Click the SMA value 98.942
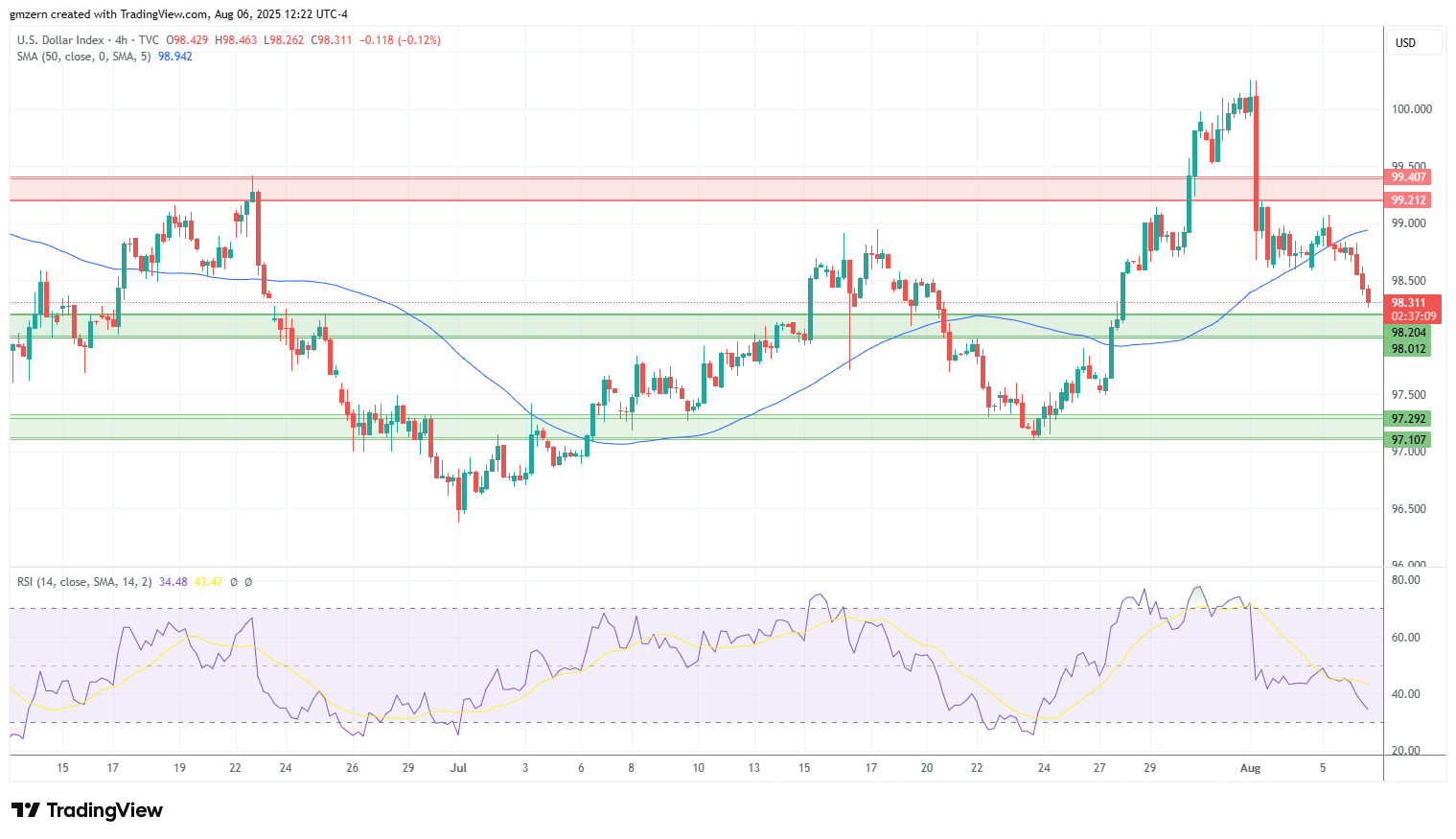This screenshot has width=1456, height=839. (x=174, y=57)
